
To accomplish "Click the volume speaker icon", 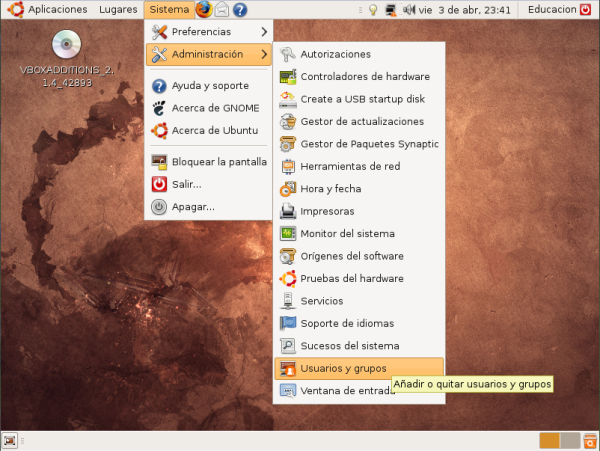I will (x=407, y=10).
